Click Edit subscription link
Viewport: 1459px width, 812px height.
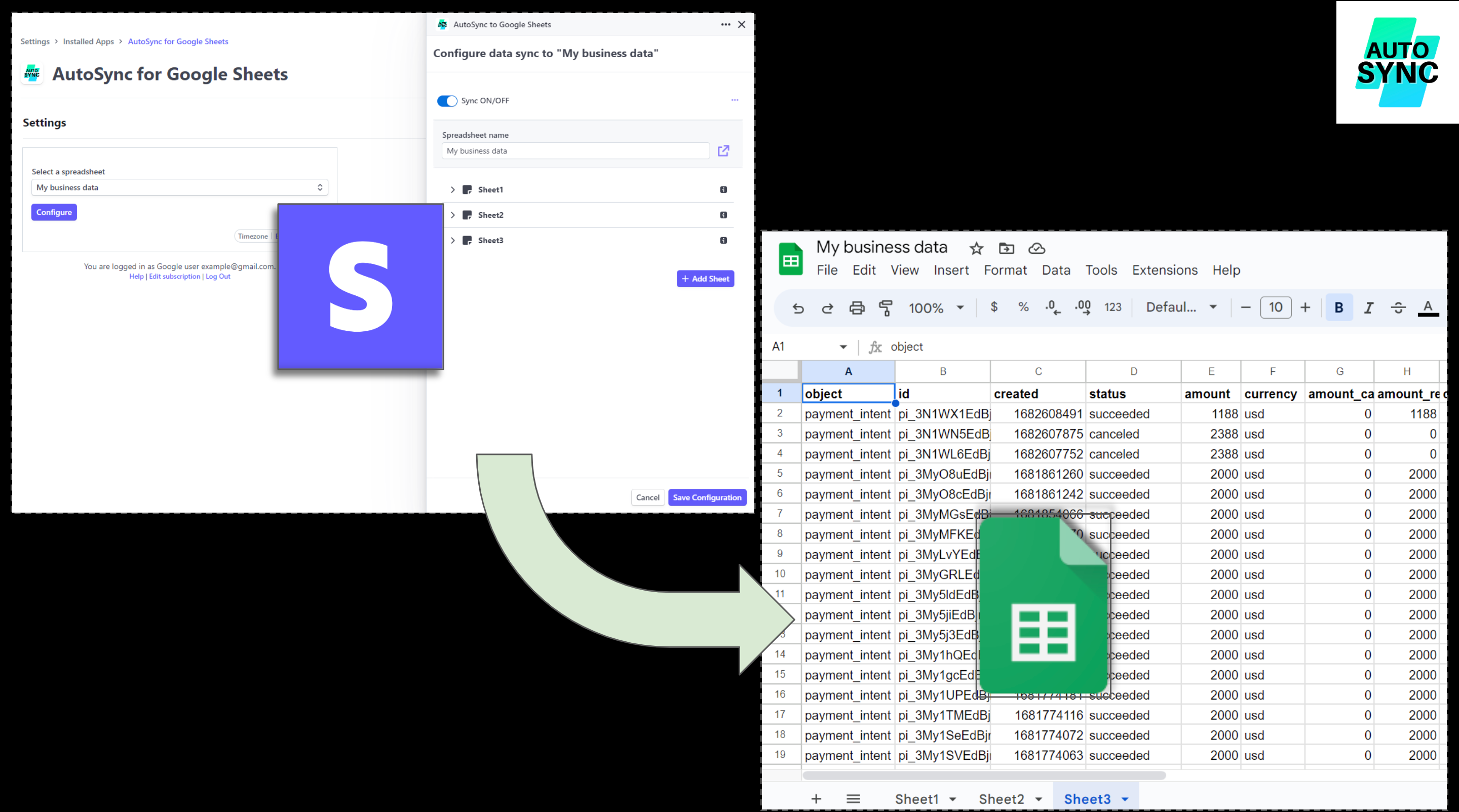pos(174,277)
